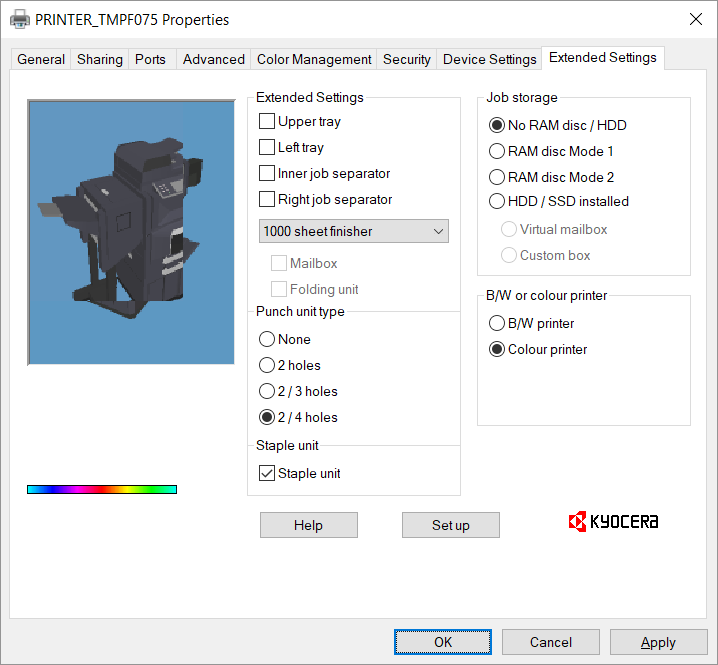Uncheck the Staple unit checkbox
Viewport: 718px width, 665px height.
[x=267, y=474]
